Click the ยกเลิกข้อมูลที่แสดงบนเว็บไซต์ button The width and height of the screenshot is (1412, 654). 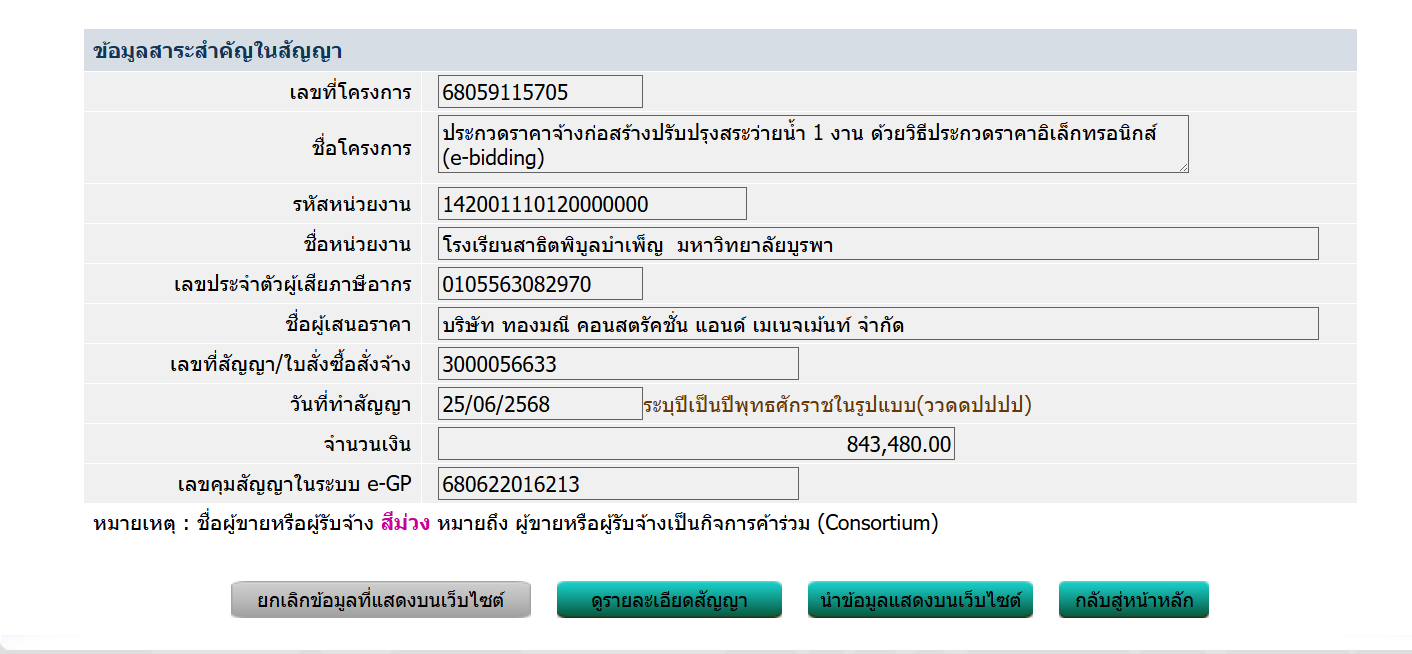tap(380, 601)
